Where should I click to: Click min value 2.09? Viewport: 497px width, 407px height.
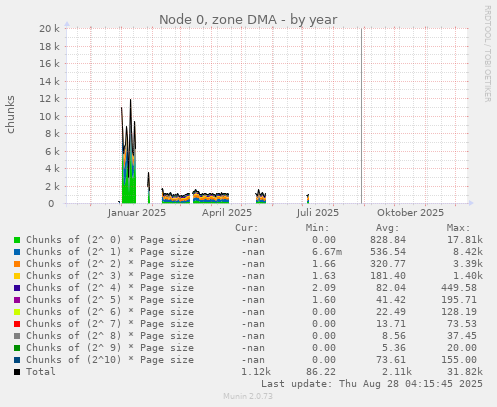point(324,288)
